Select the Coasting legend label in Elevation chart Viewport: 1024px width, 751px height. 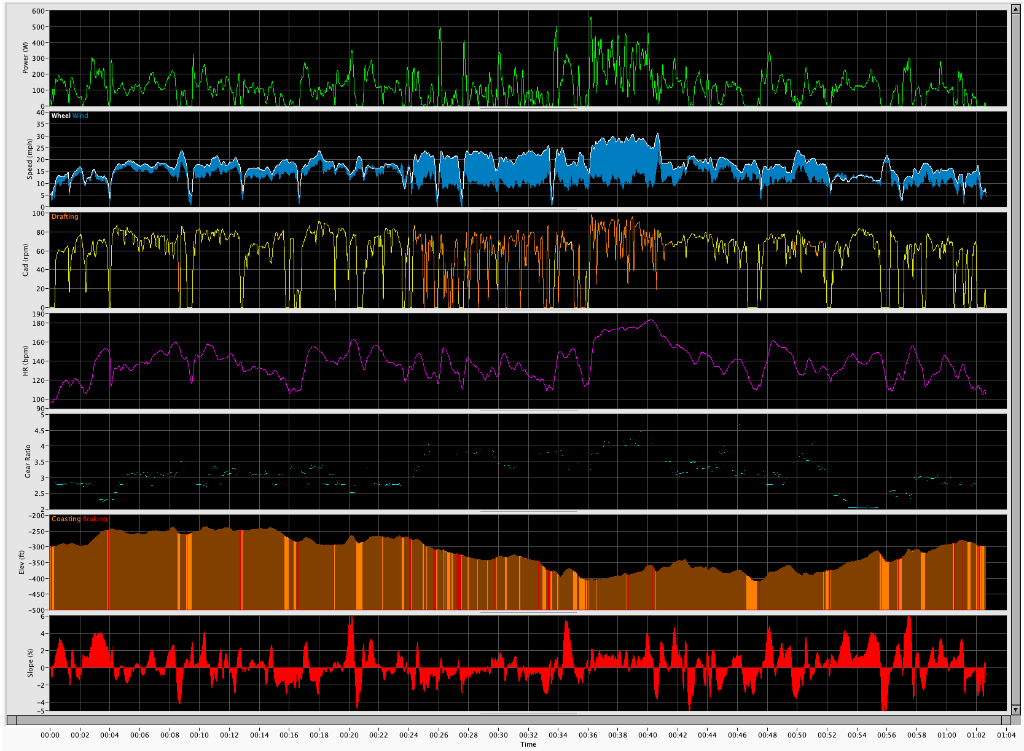pos(64,519)
